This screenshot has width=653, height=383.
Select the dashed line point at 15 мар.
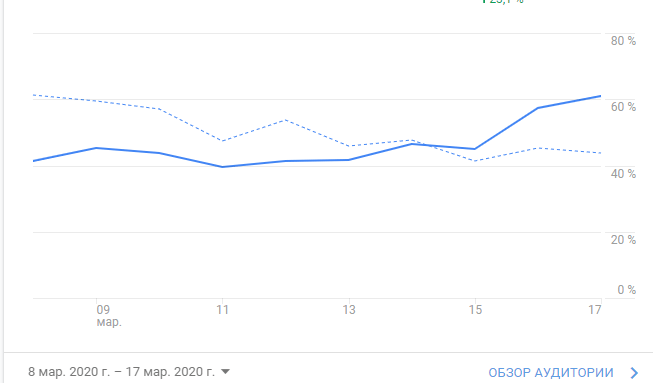click(475, 161)
